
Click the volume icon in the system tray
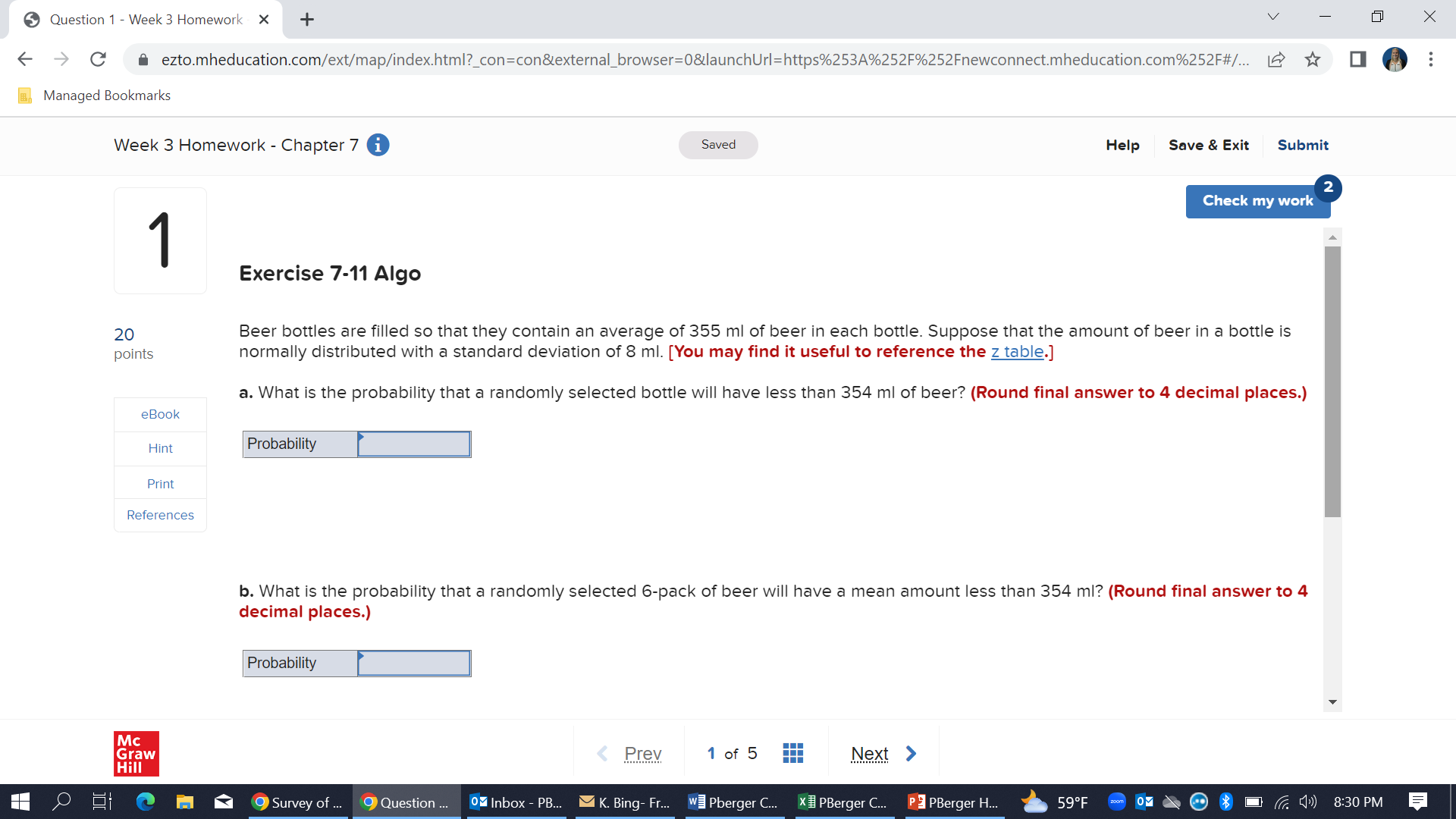click(x=1307, y=802)
